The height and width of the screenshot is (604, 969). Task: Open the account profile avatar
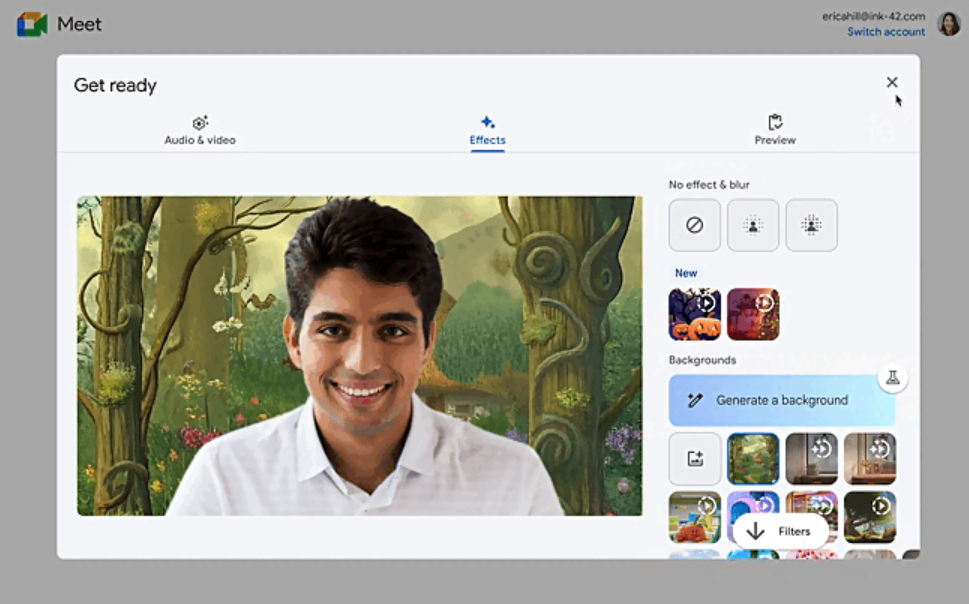[948, 23]
